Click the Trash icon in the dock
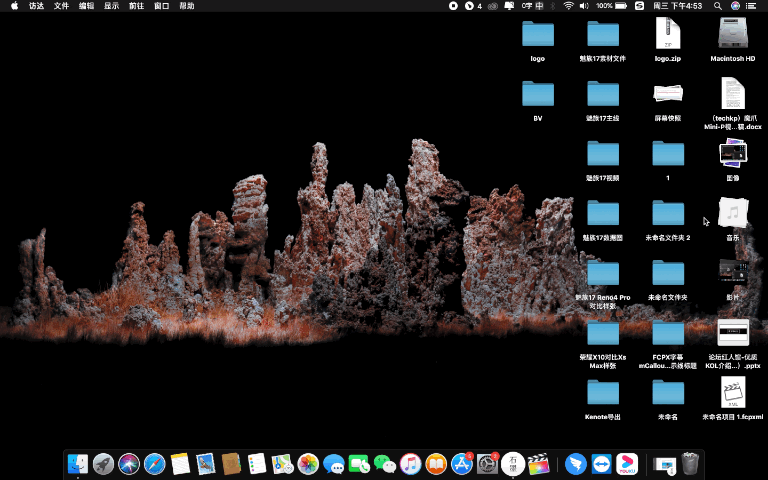 690,464
